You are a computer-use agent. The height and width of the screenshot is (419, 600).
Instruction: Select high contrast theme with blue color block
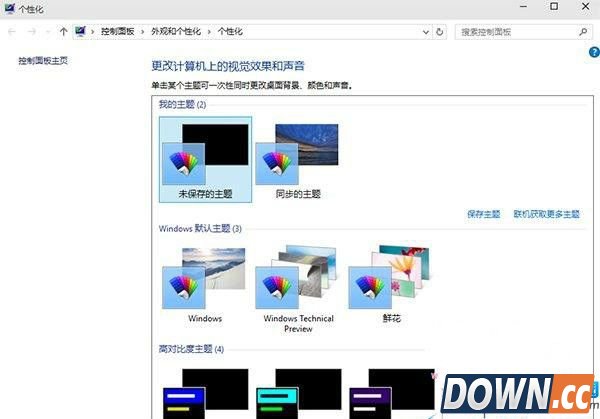205,393
